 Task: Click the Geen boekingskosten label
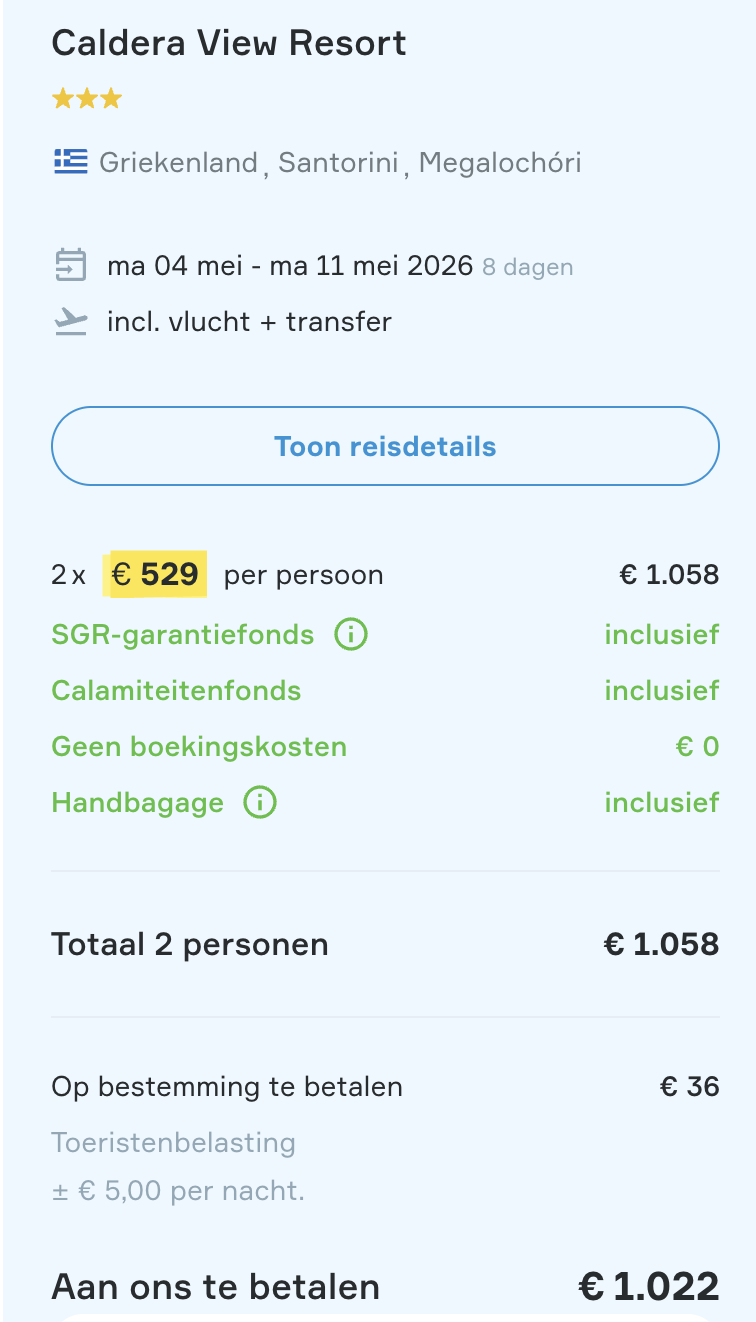coord(199,746)
